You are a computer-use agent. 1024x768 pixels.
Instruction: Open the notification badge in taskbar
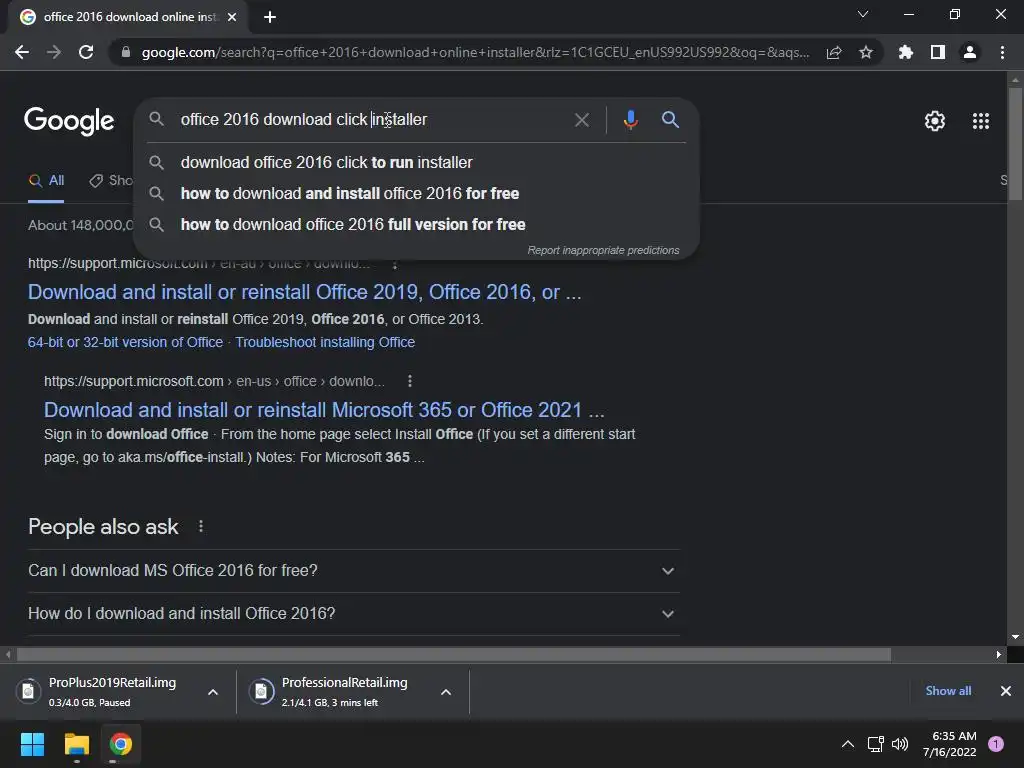point(996,744)
